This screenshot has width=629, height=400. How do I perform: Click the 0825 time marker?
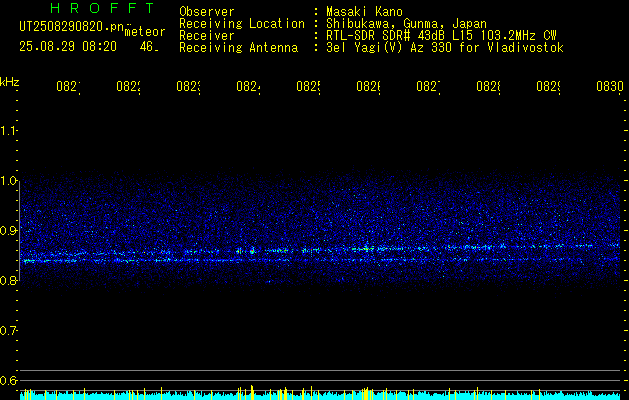click(308, 87)
